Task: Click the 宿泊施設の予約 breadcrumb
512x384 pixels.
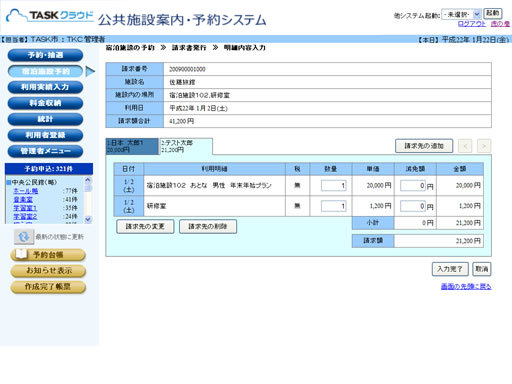Action: [130, 48]
